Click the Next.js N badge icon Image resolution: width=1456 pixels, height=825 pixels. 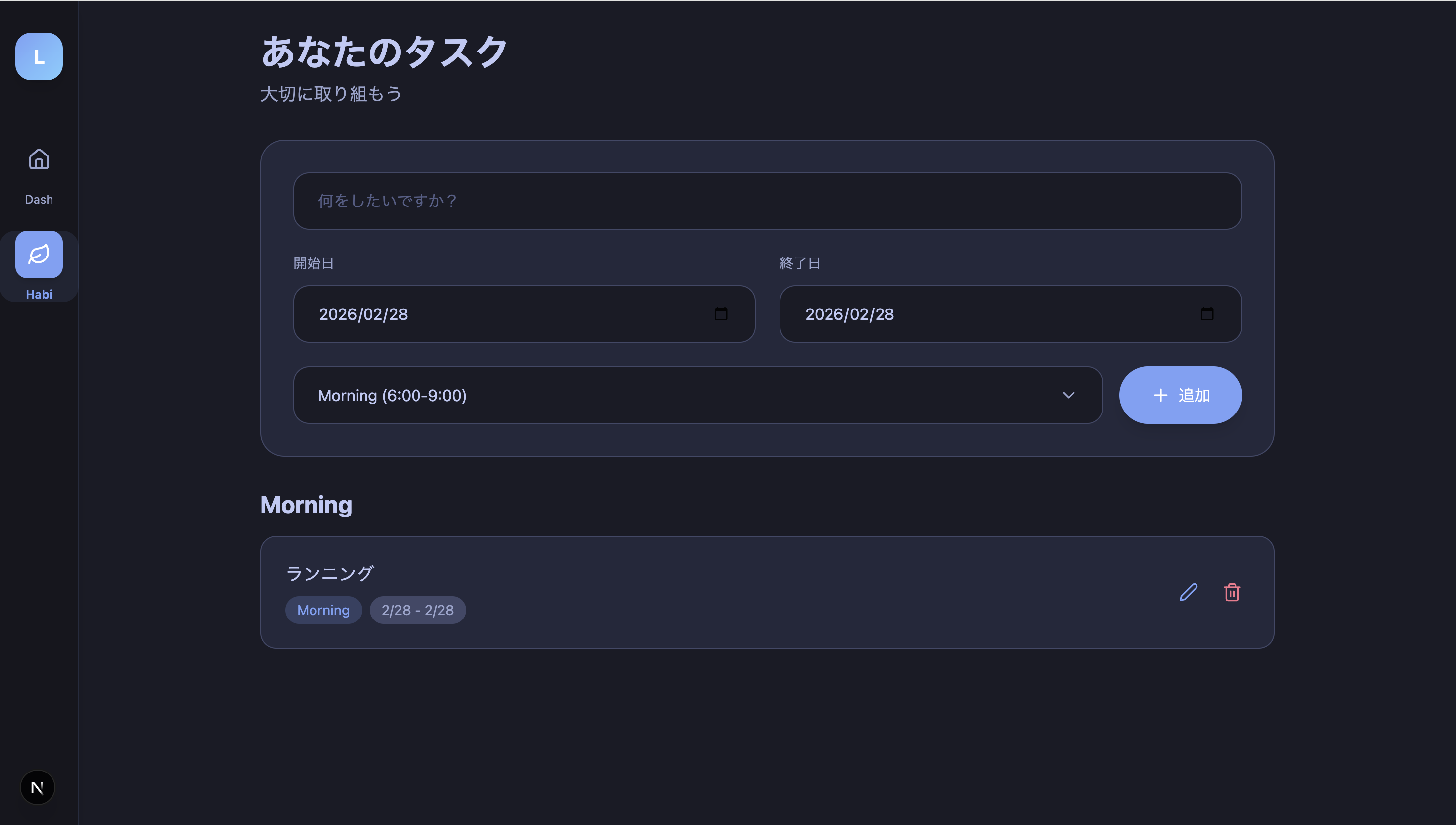pos(38,787)
